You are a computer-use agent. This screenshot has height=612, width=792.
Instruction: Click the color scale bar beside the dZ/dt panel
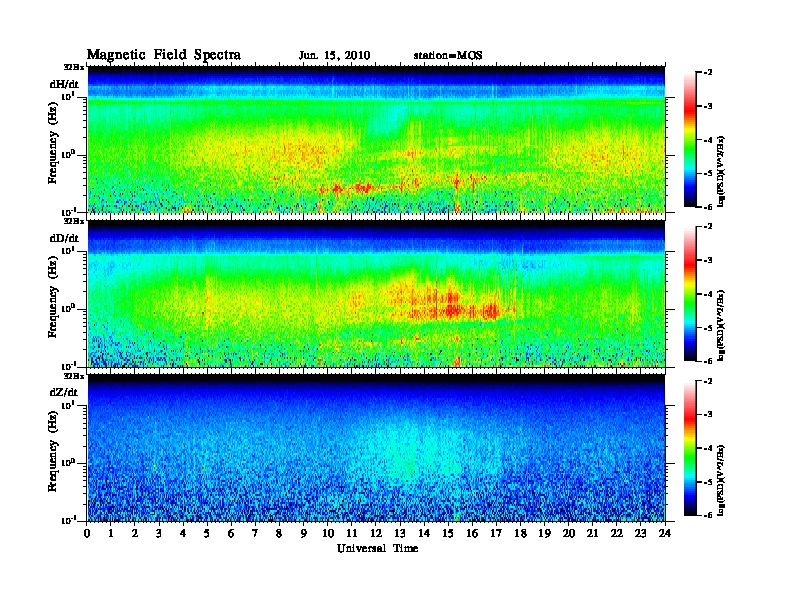coord(690,448)
